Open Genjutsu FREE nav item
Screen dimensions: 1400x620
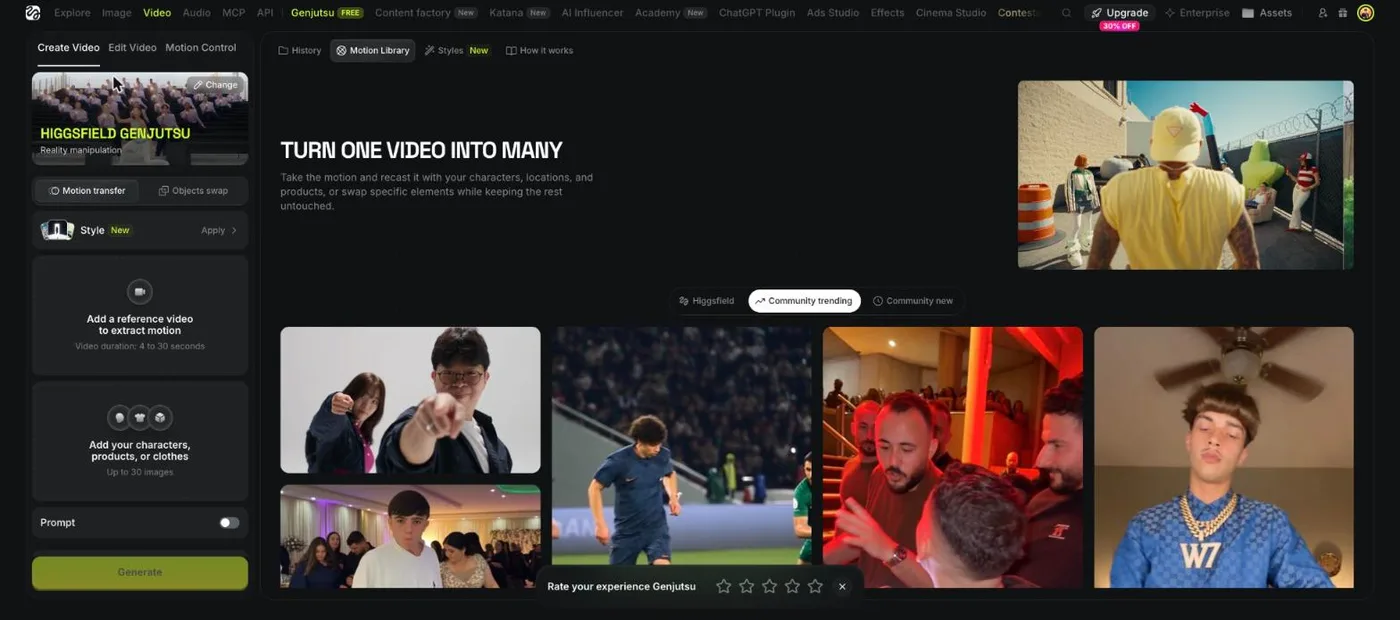coord(327,13)
